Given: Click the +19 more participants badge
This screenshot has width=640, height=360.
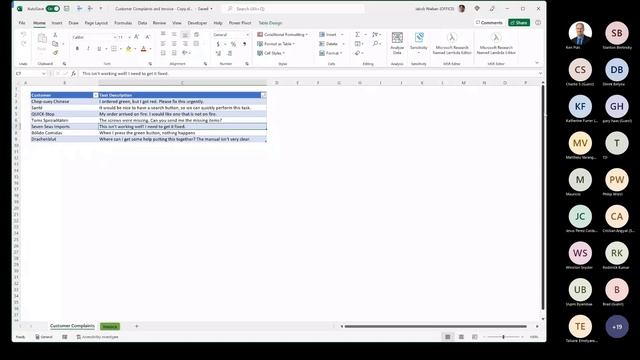Looking at the screenshot, I should [617, 327].
